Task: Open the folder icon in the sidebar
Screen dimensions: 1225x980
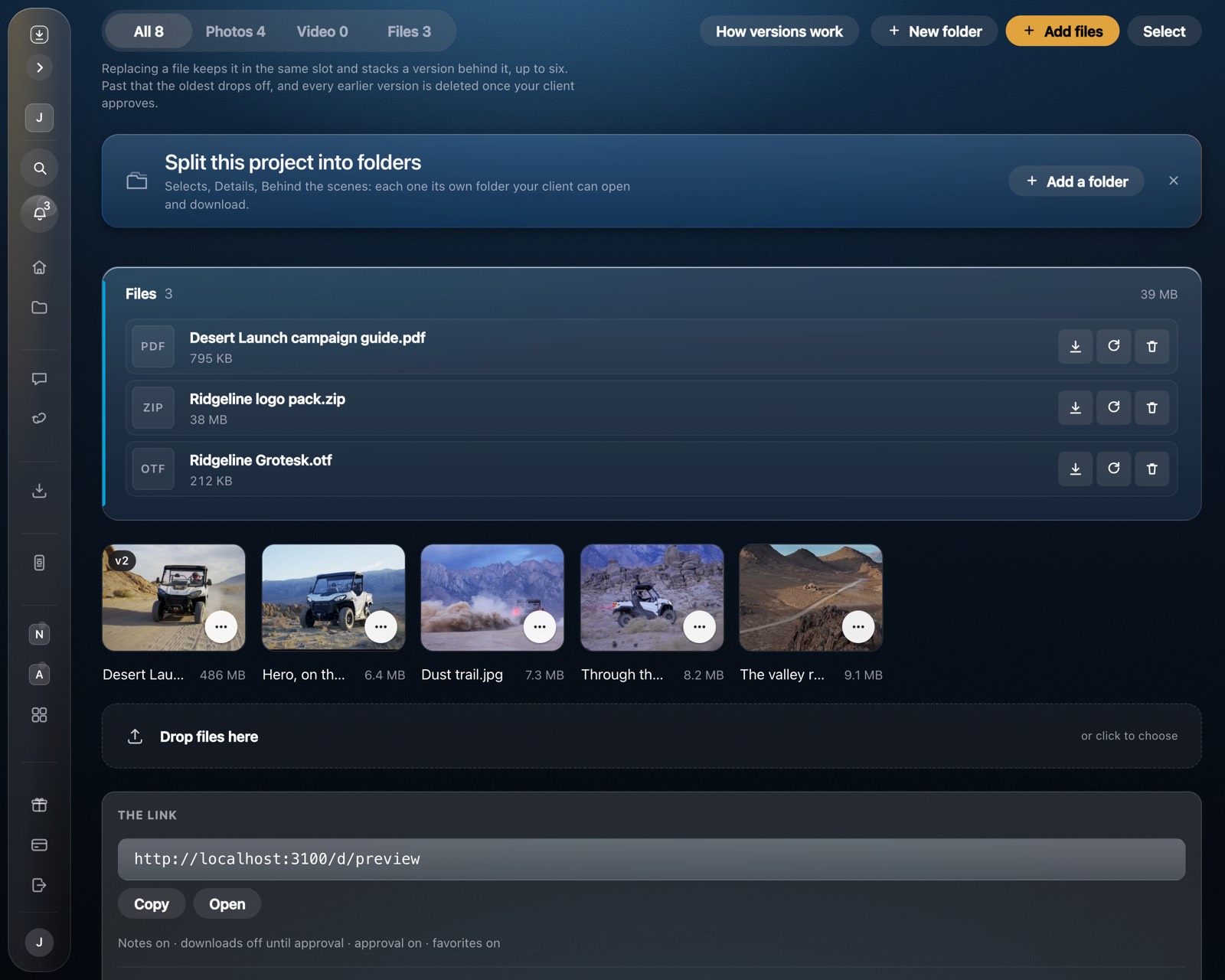Action: tap(40, 307)
